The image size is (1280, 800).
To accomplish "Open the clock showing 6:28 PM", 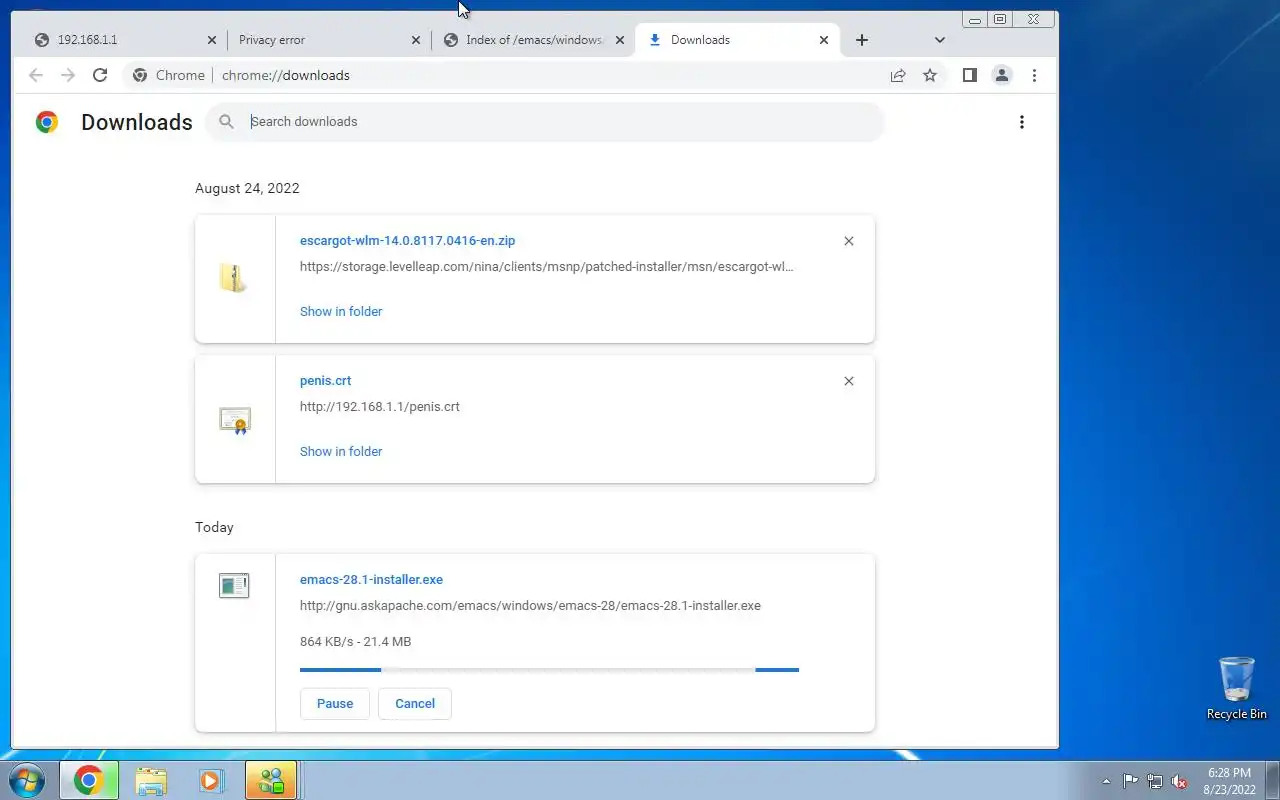I will pyautogui.click(x=1229, y=781).
